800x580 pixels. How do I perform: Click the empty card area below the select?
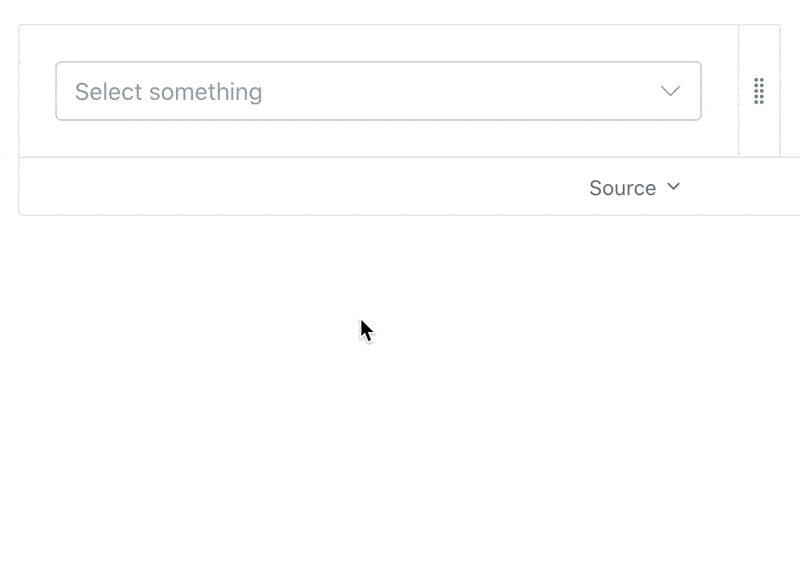point(378,140)
